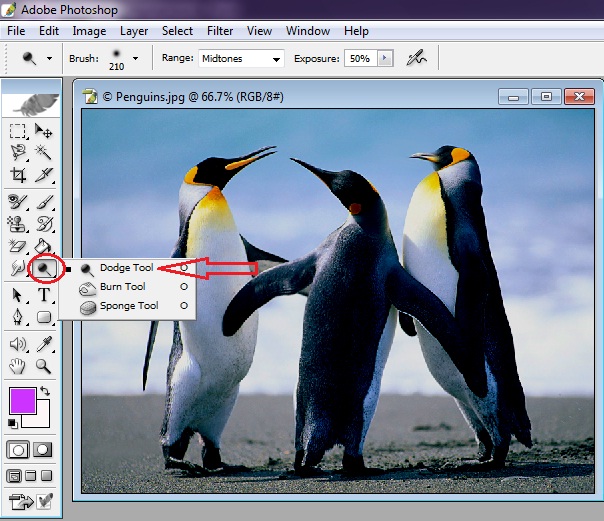
Task: Open the Select menu
Action: point(177,31)
